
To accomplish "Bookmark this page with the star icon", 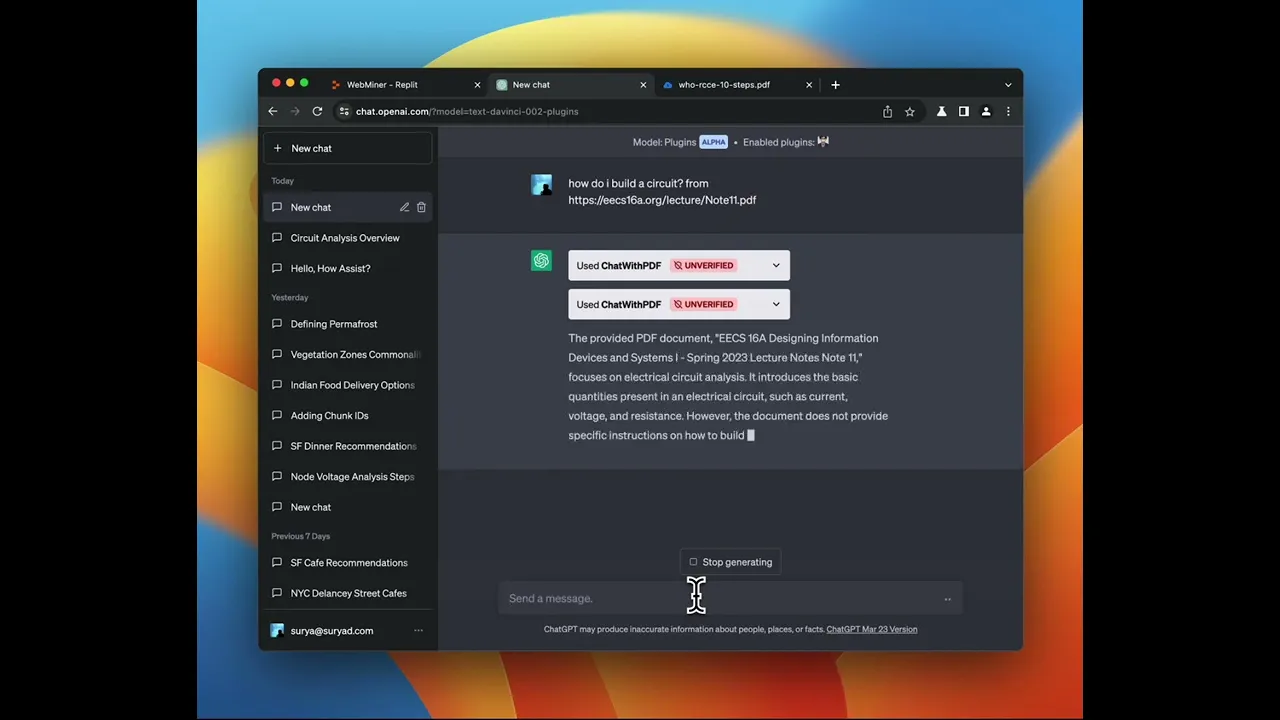I will 910,112.
